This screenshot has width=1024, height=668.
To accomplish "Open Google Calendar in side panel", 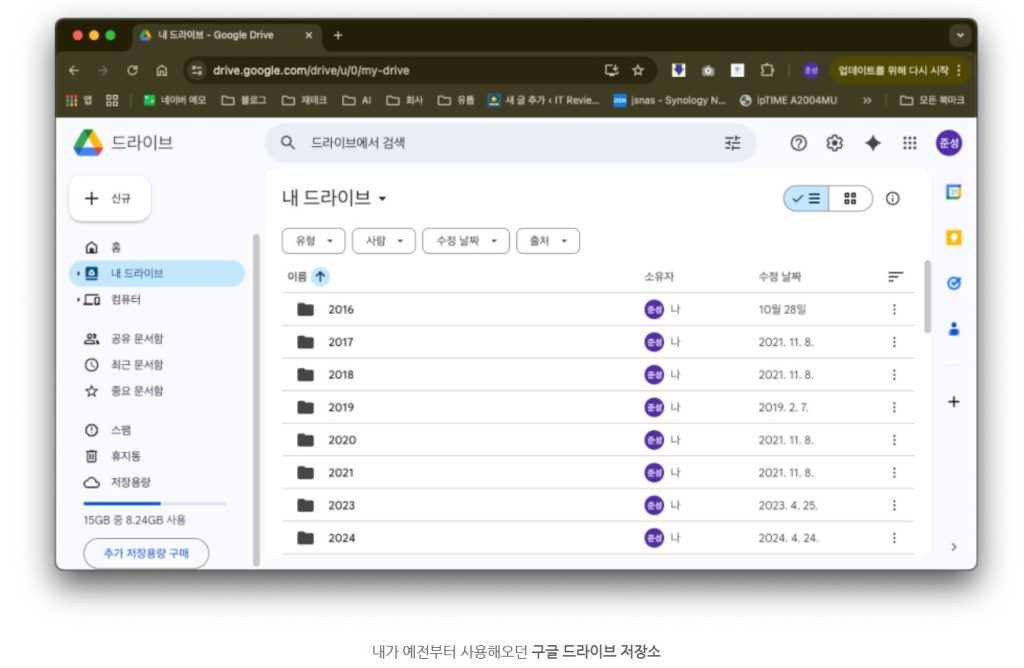I will click(x=953, y=192).
